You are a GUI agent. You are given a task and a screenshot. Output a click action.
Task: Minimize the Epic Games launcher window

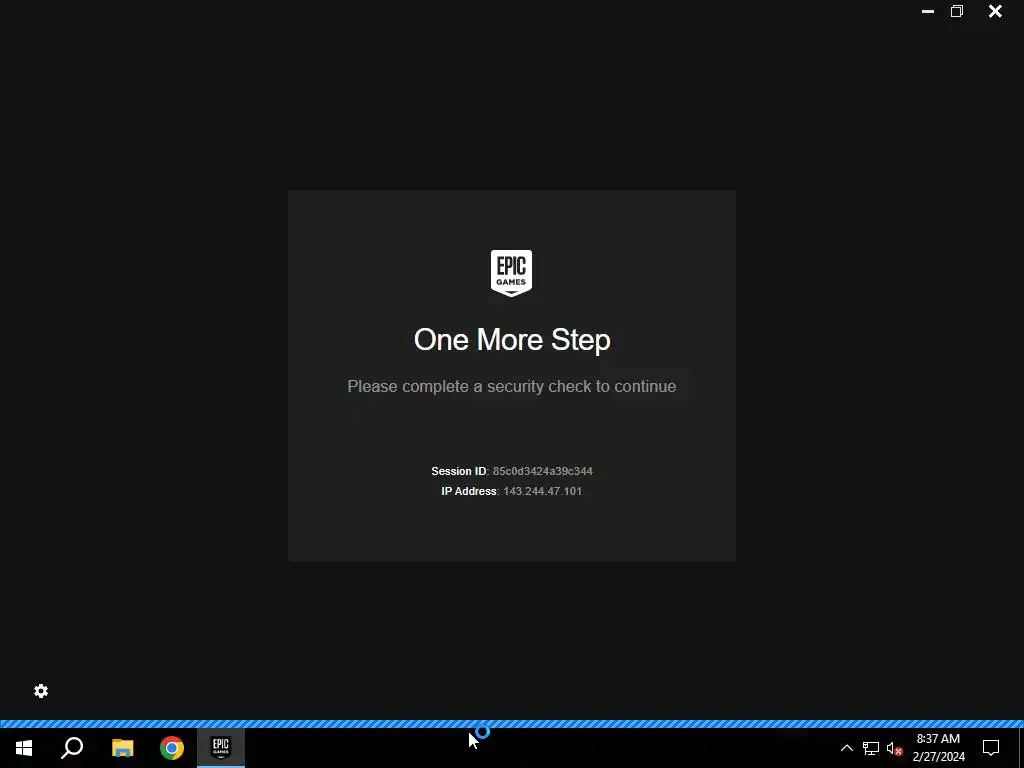(927, 11)
